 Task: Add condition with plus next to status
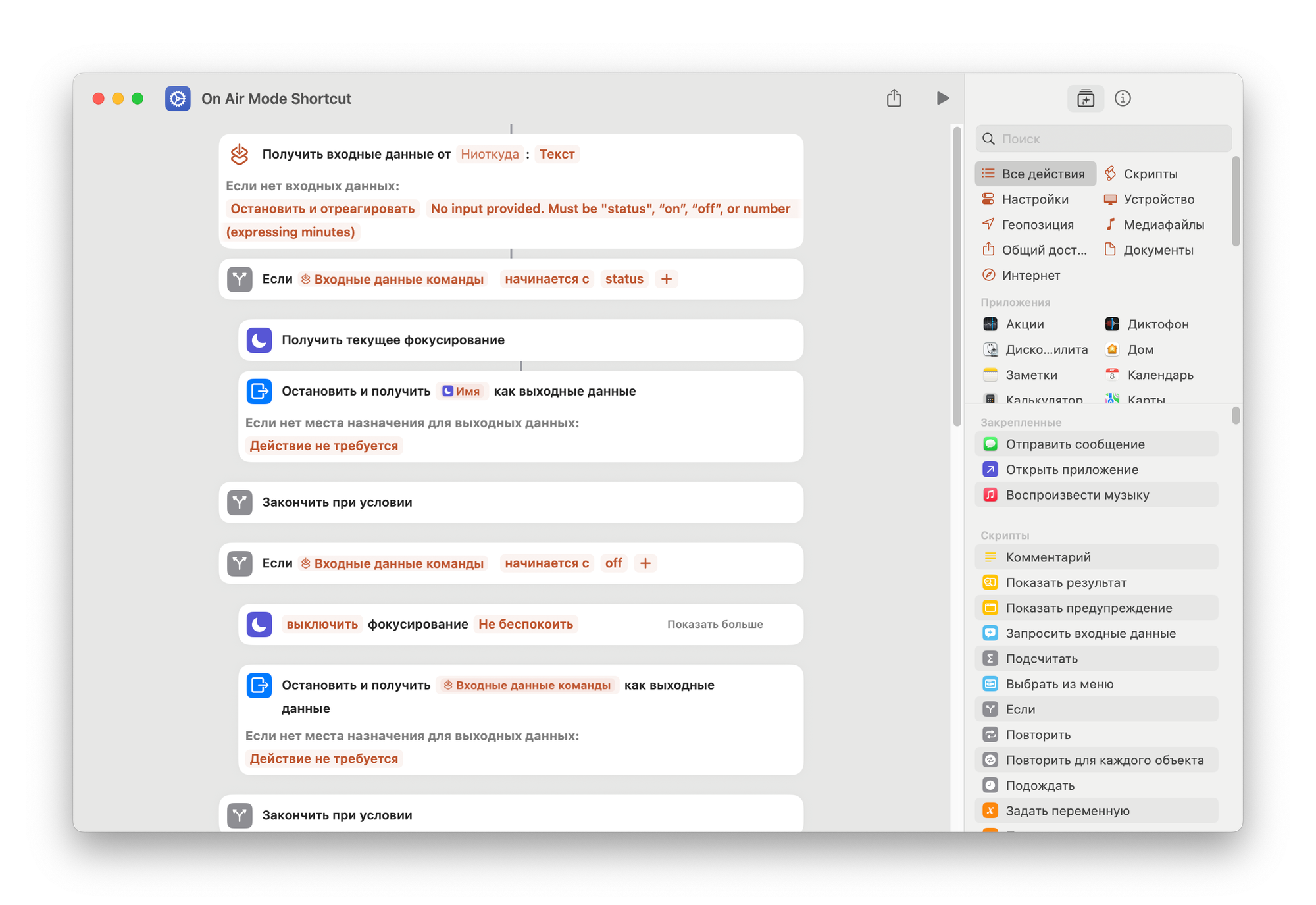point(667,279)
